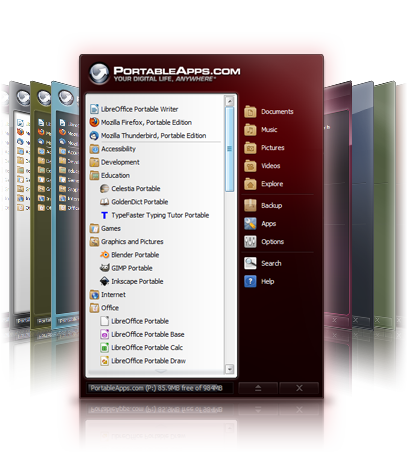Click the Videos folder icon
407x452 pixels.
pyautogui.click(x=250, y=166)
